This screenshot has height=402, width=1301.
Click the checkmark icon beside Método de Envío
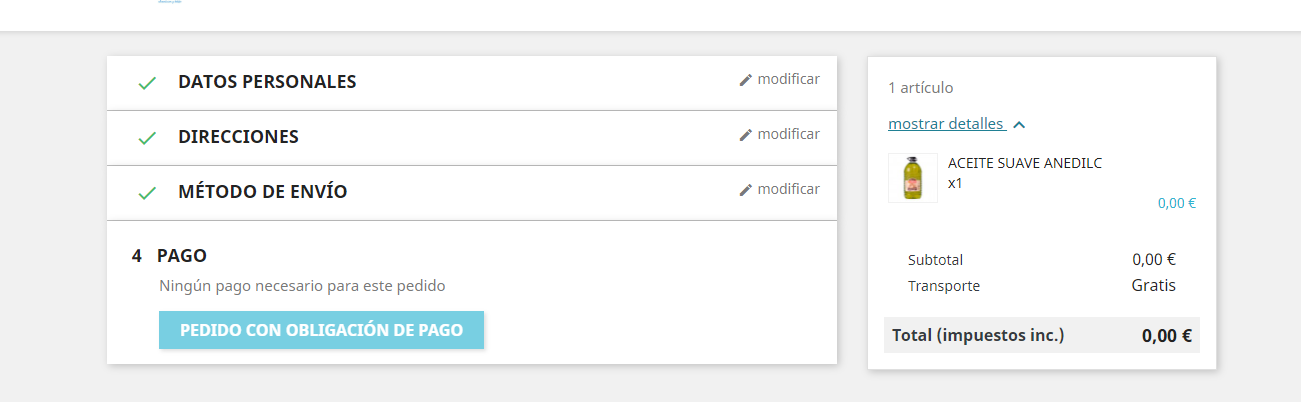(147, 192)
